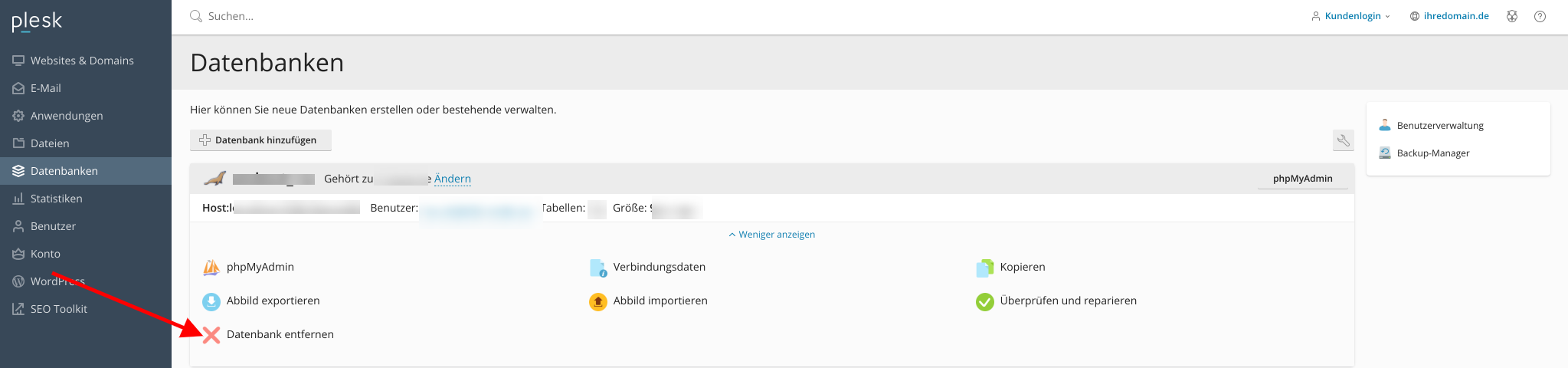Click the green checkmark Überprüfen und reparieren icon
This screenshot has width=1568, height=368.
[985, 301]
